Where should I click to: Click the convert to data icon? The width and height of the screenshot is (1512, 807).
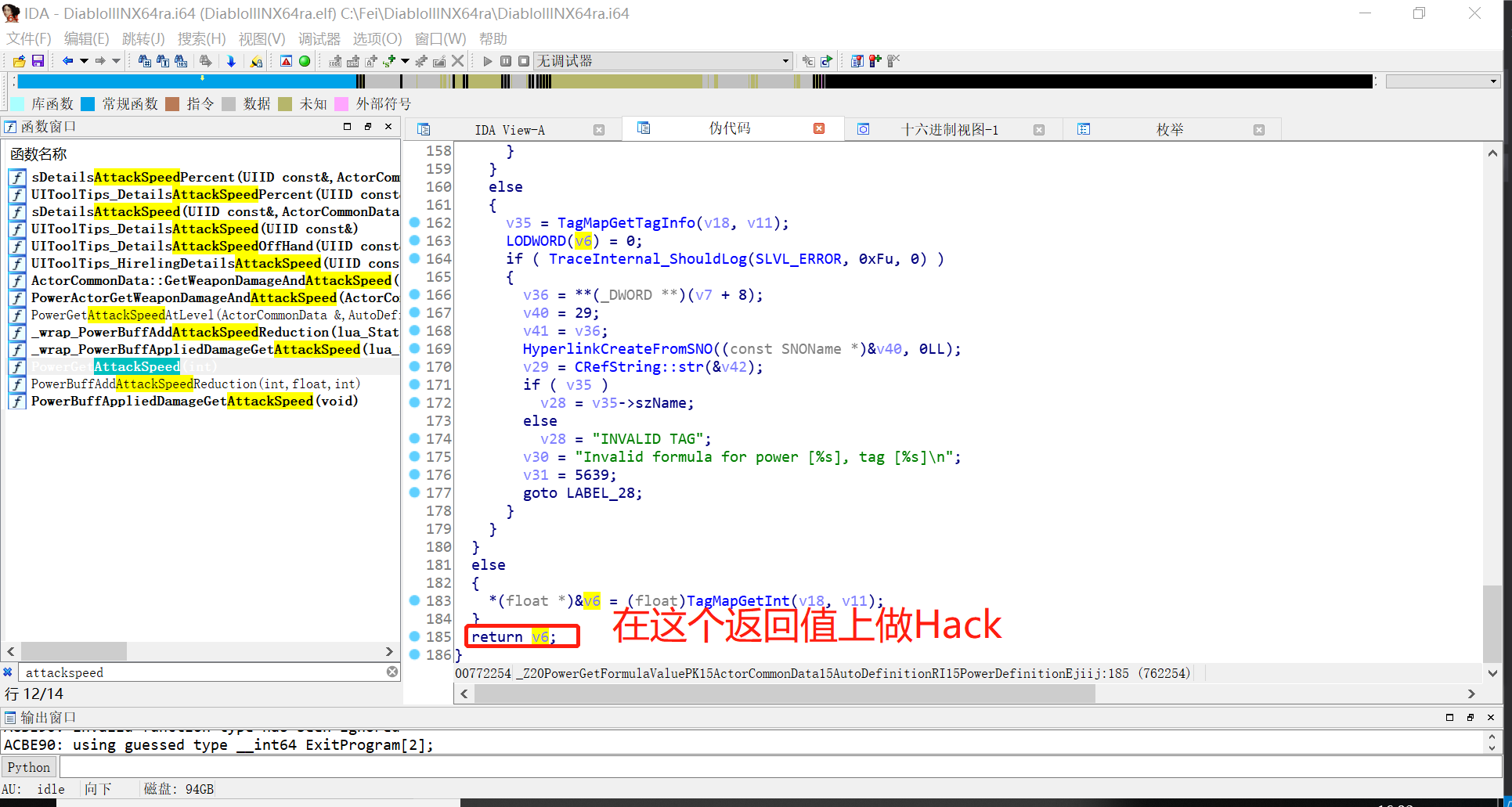pyautogui.click(x=353, y=61)
